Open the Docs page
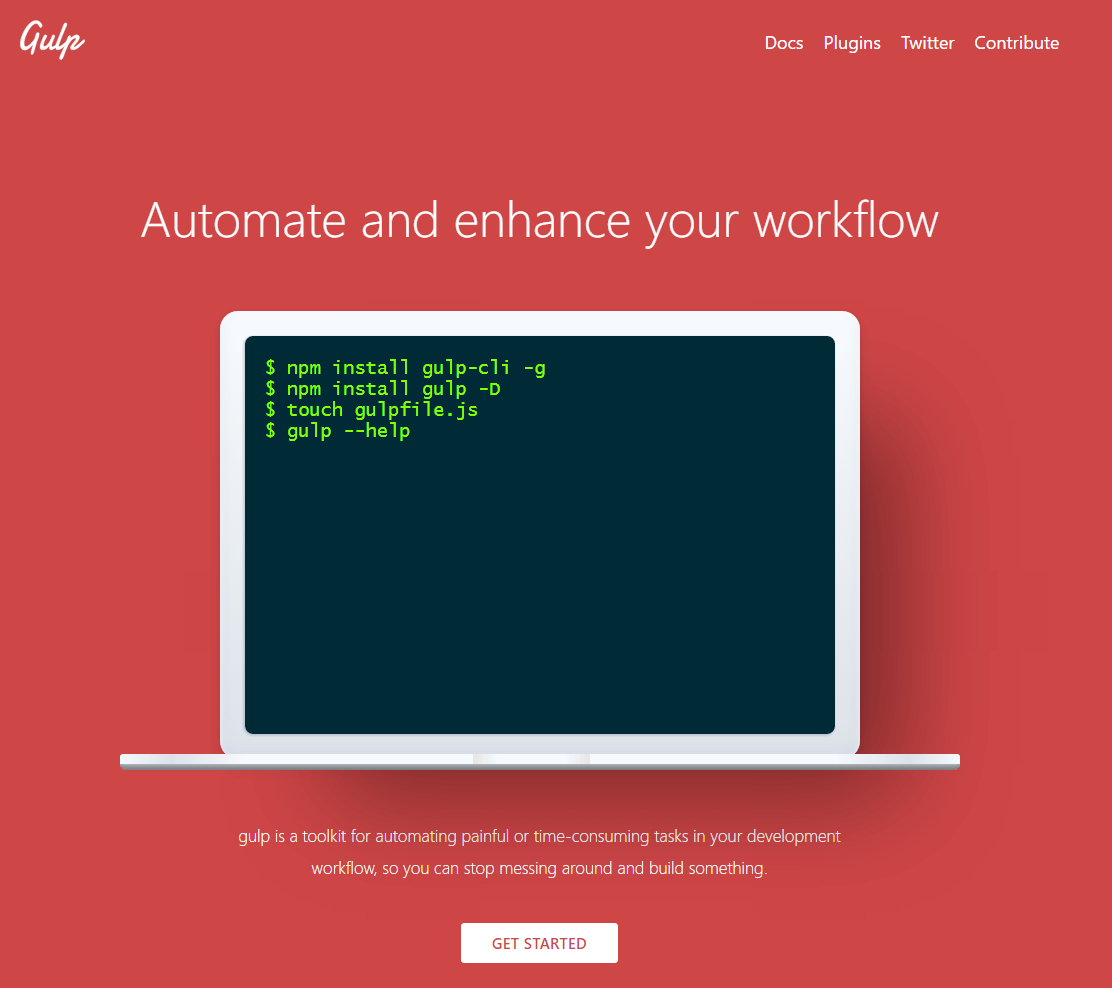Screen dimensions: 1112x988 [x=784, y=43]
